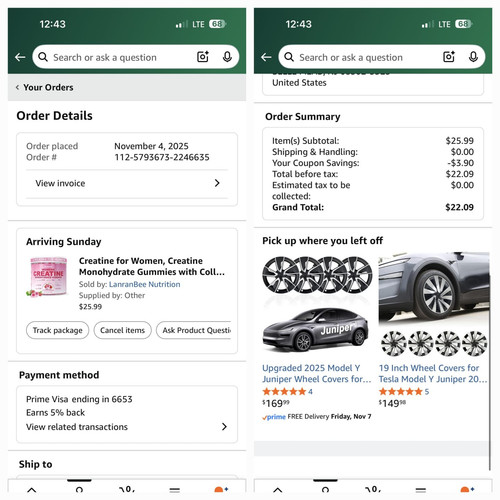Image resolution: width=500 pixels, height=500 pixels.
Task: Start voice search in right search bar
Action: point(473,57)
